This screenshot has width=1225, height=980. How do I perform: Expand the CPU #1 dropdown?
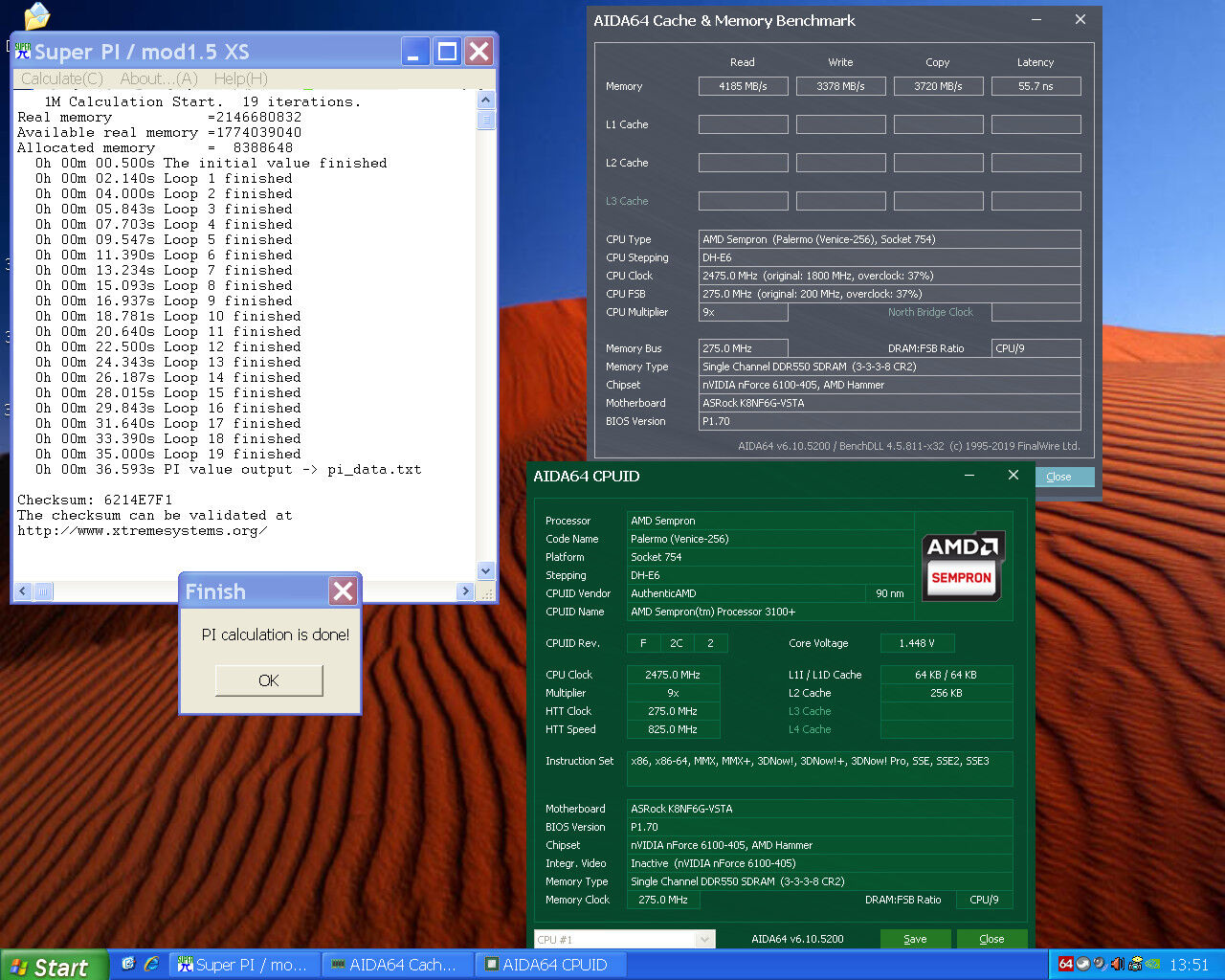coord(705,940)
